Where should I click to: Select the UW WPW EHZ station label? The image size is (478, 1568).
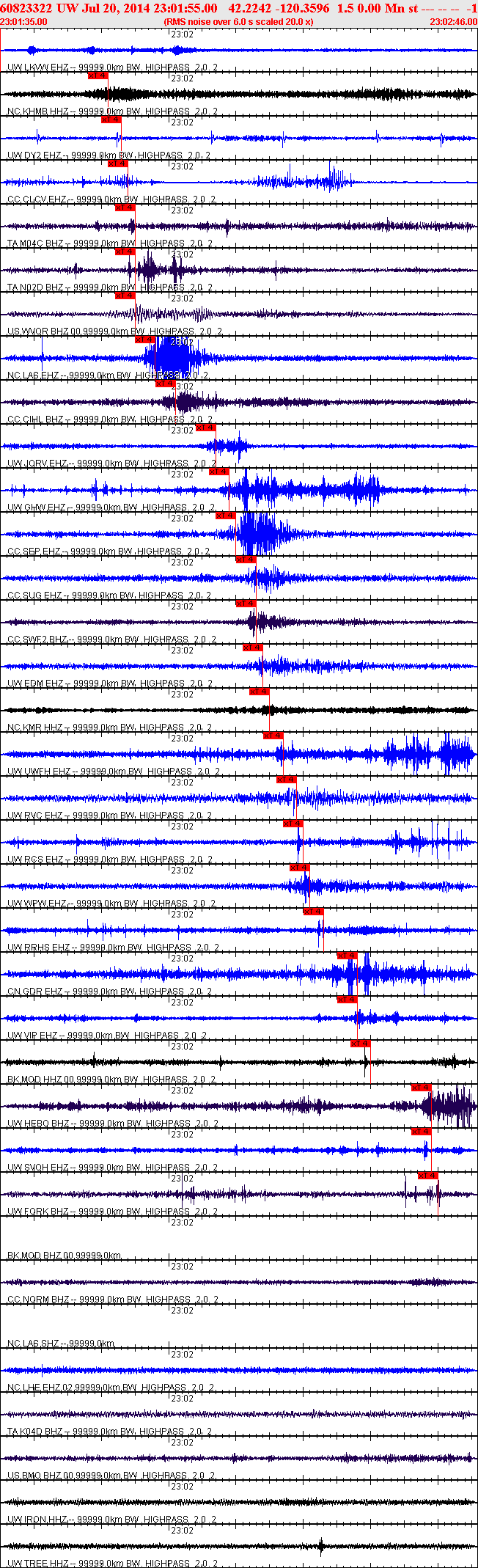[111, 904]
